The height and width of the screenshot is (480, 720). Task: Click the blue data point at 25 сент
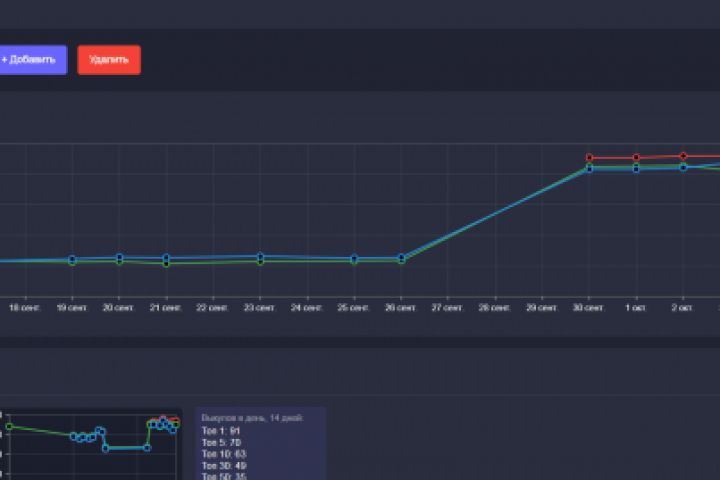coord(354,258)
